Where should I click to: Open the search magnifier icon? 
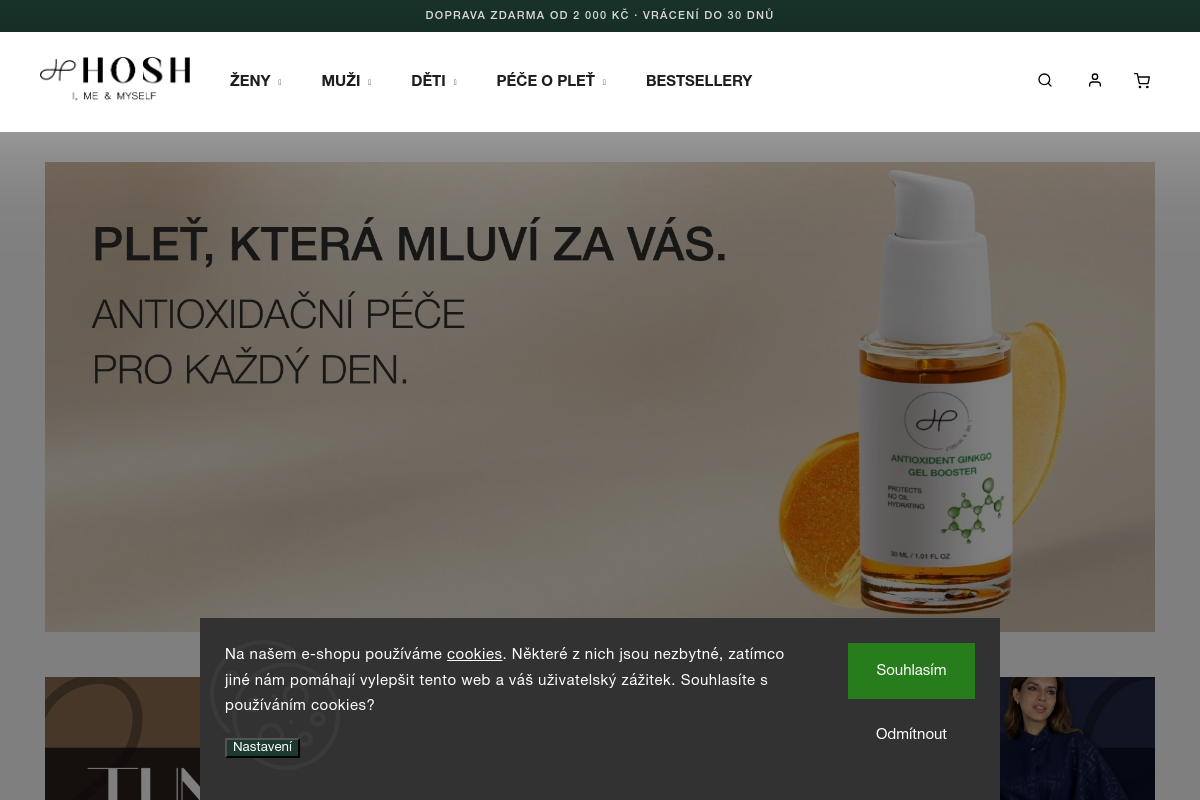click(x=1045, y=80)
